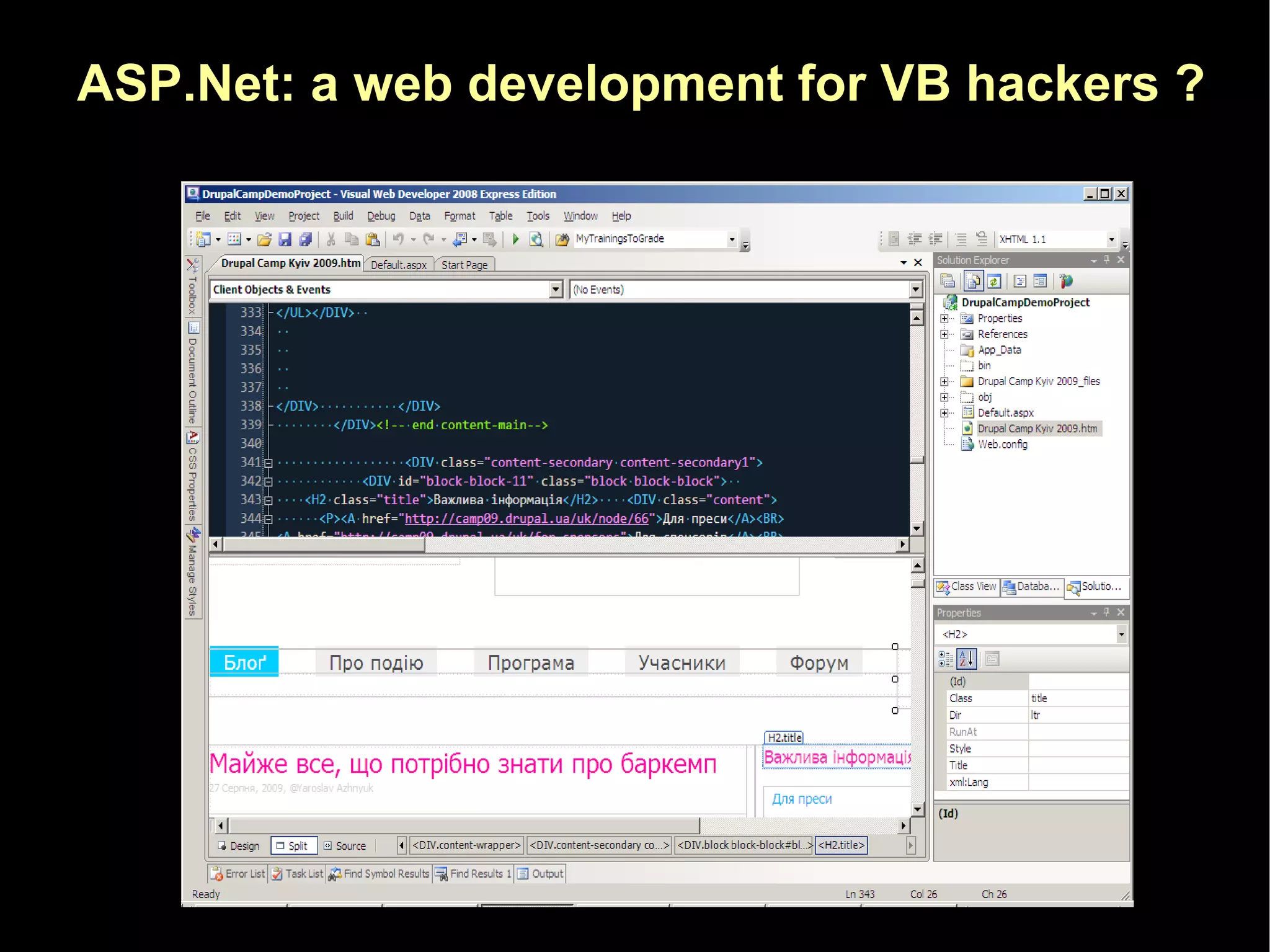This screenshot has height=952, width=1270.
Task: Open the (No Events) dropdown
Action: click(x=915, y=290)
